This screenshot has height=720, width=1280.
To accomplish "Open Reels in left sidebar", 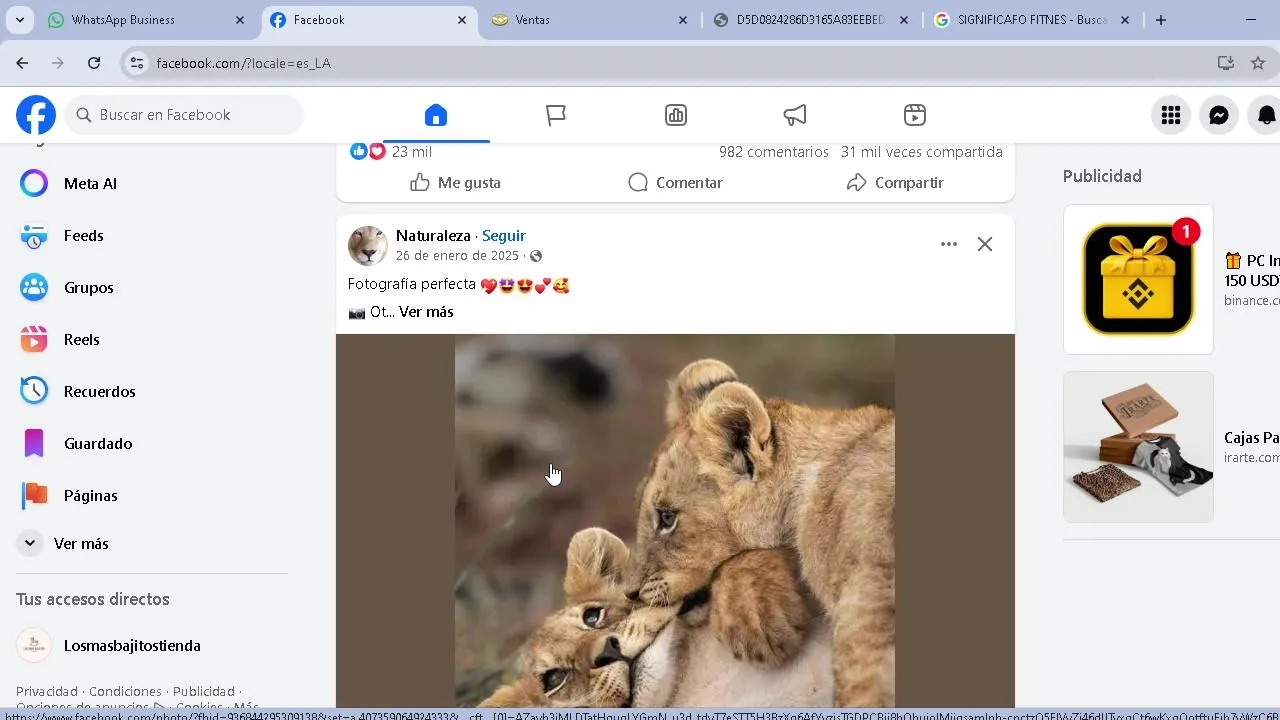I will pyautogui.click(x=152, y=340).
